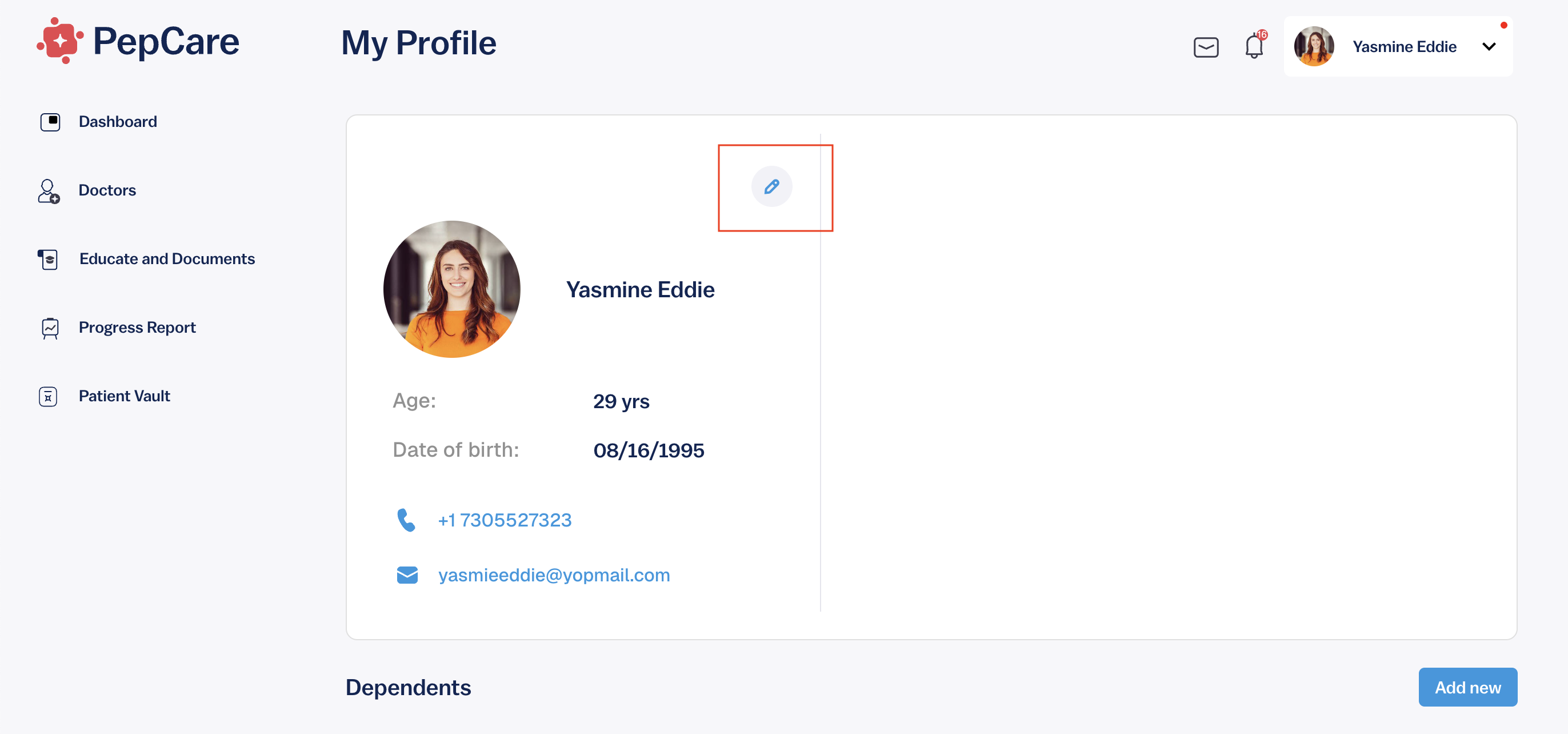This screenshot has width=1568, height=734.
Task: Open the yasmieeddie@yopmail.com email link
Action: pyautogui.click(x=554, y=575)
